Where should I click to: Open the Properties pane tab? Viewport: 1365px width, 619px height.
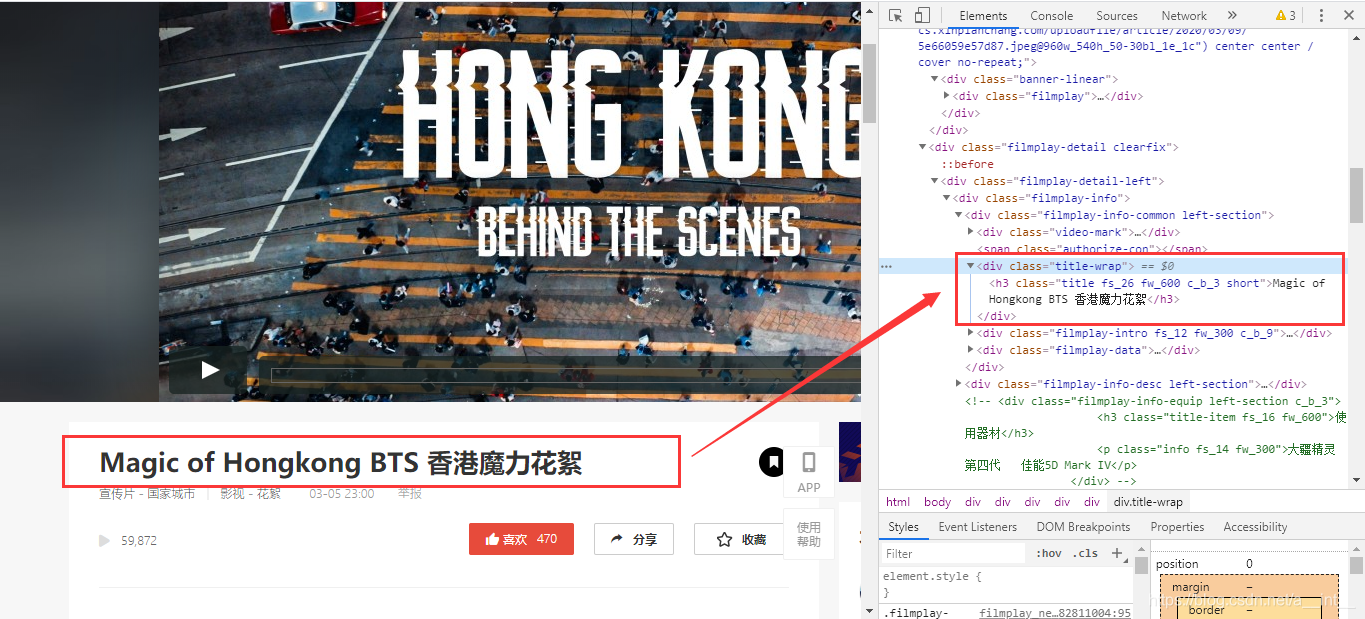pos(1177,527)
